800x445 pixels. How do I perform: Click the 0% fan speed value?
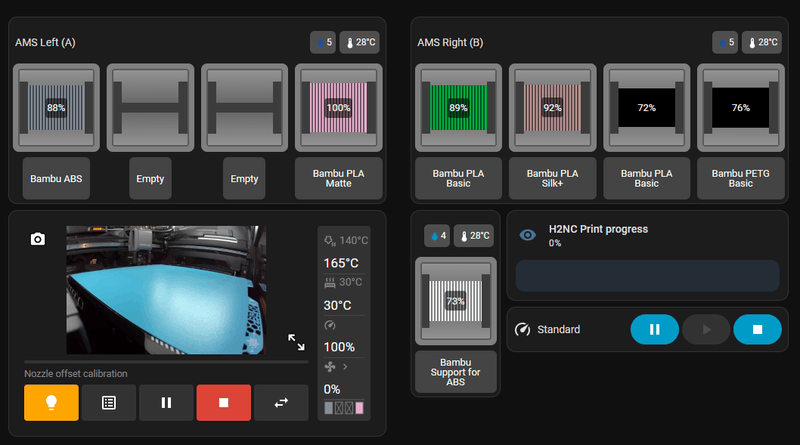click(332, 389)
